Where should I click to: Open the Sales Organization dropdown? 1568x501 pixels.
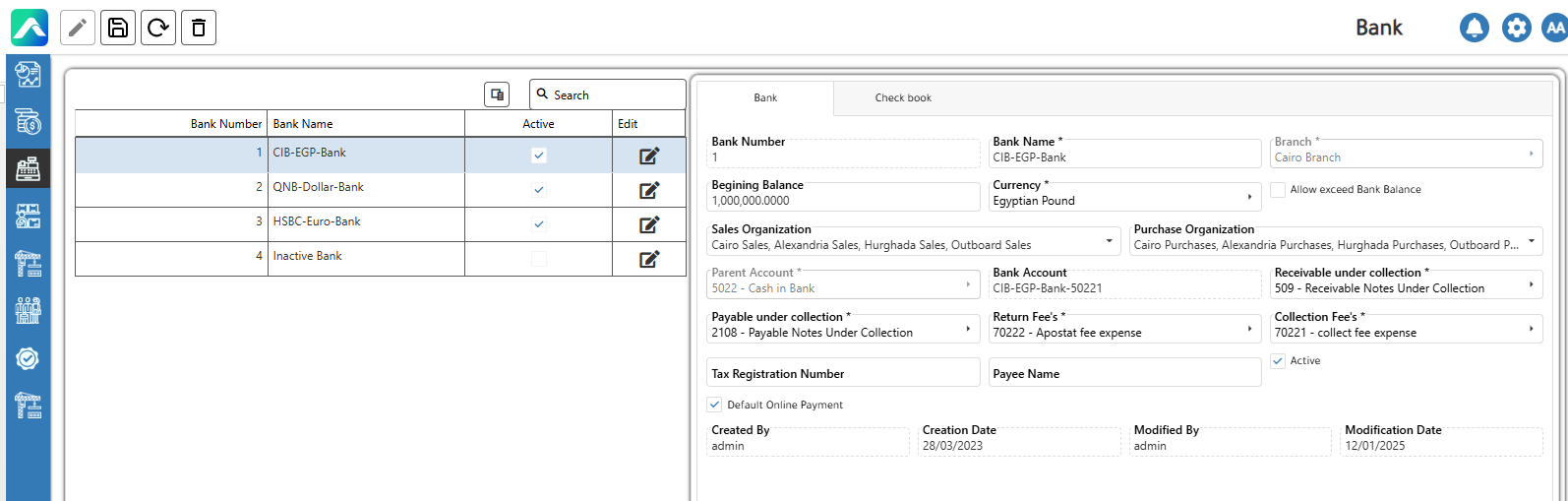[x=1109, y=240]
